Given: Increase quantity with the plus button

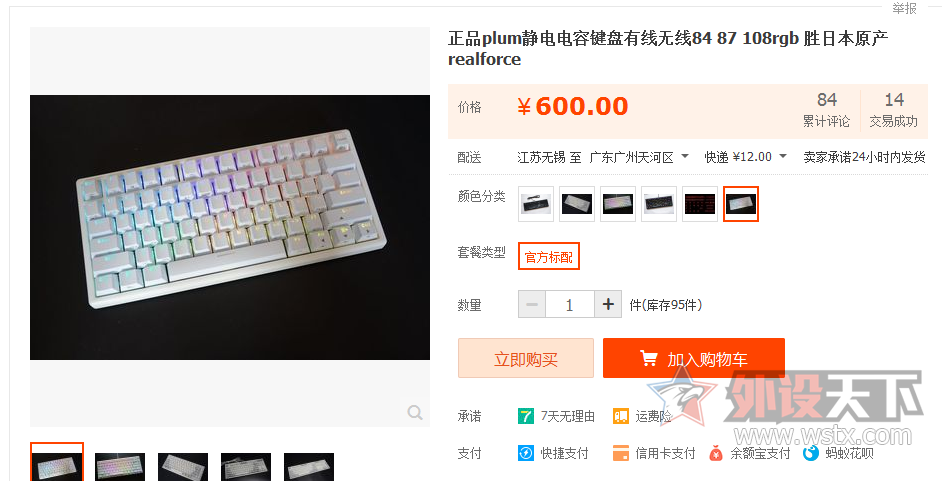Looking at the screenshot, I should tap(608, 304).
